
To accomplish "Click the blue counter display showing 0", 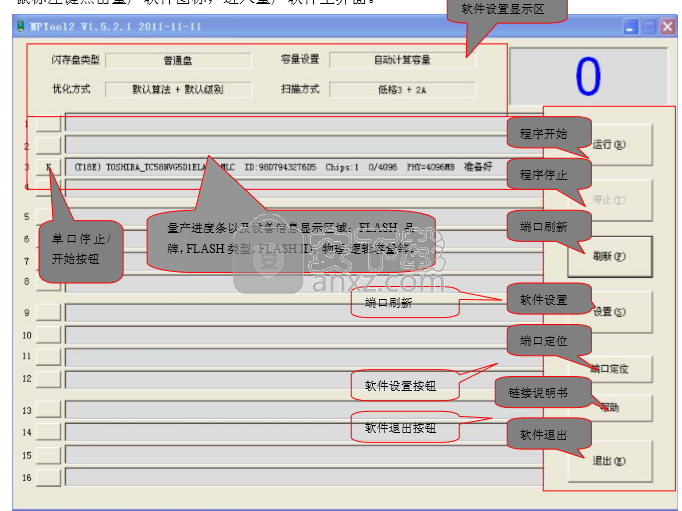I will (588, 77).
